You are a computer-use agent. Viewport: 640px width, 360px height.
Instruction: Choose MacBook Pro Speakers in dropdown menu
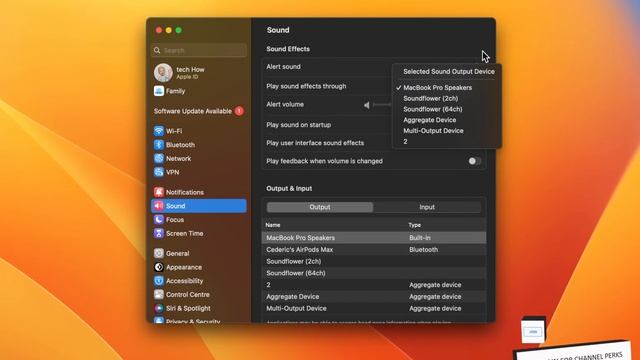click(437, 87)
